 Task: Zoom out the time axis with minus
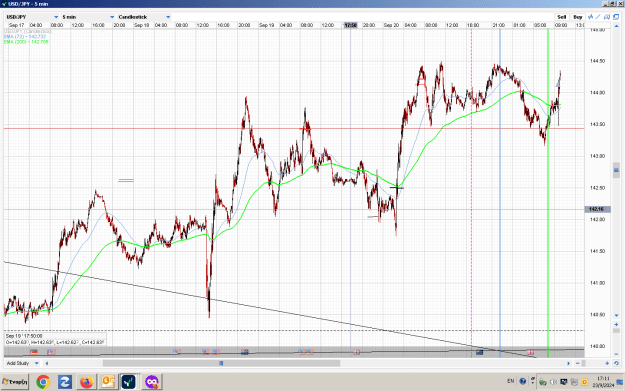(x=578, y=363)
